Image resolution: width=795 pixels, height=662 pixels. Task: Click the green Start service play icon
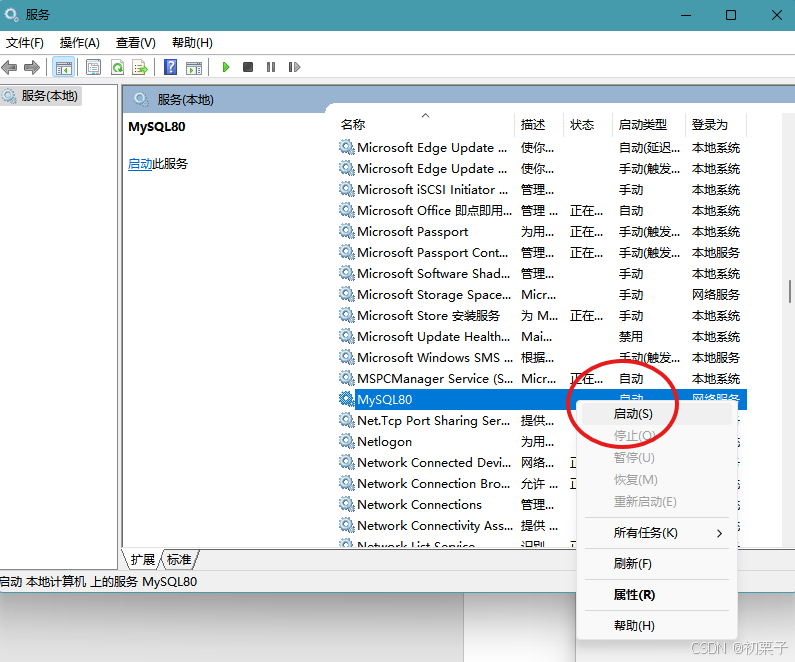226,67
